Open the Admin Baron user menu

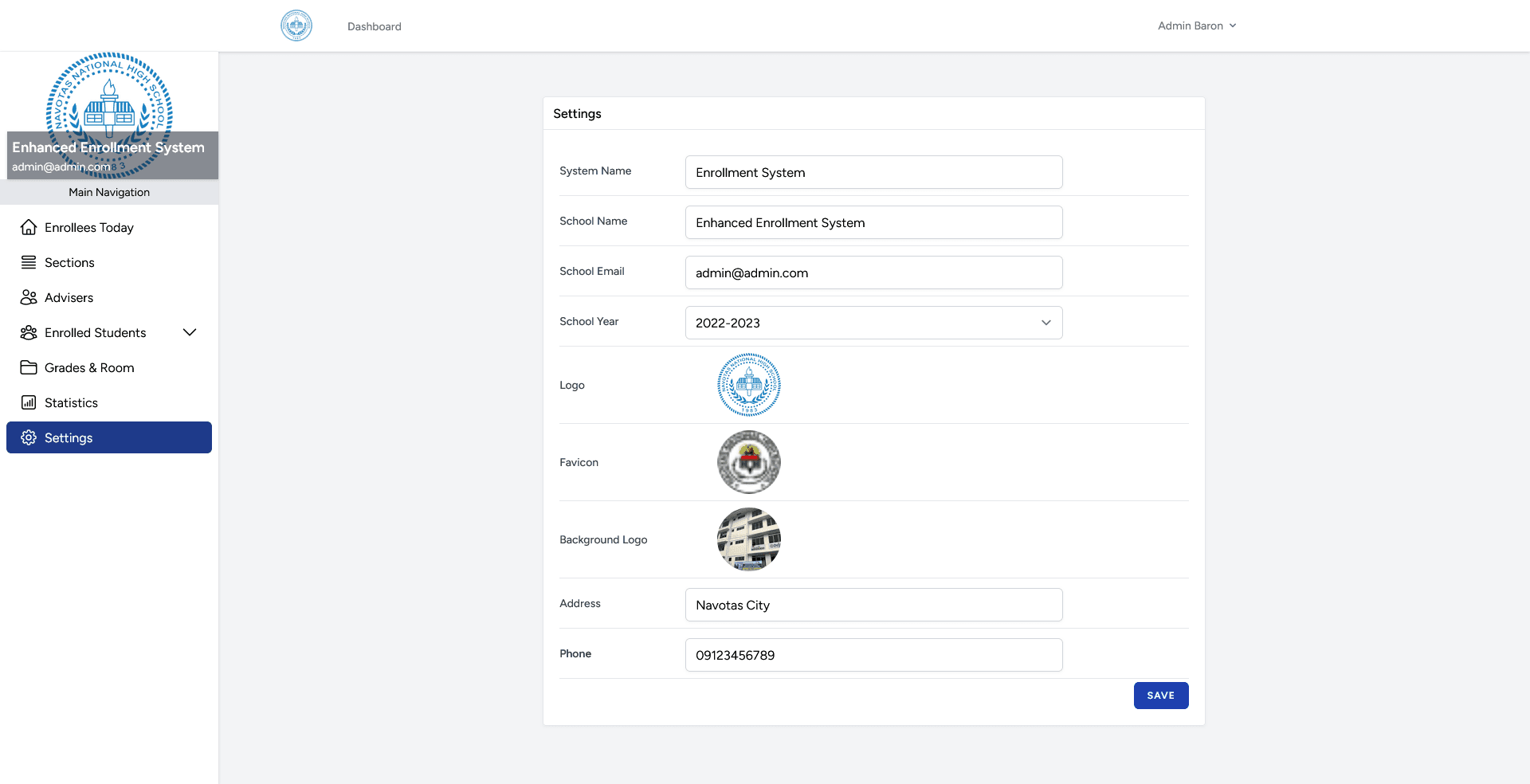pyautogui.click(x=1196, y=25)
